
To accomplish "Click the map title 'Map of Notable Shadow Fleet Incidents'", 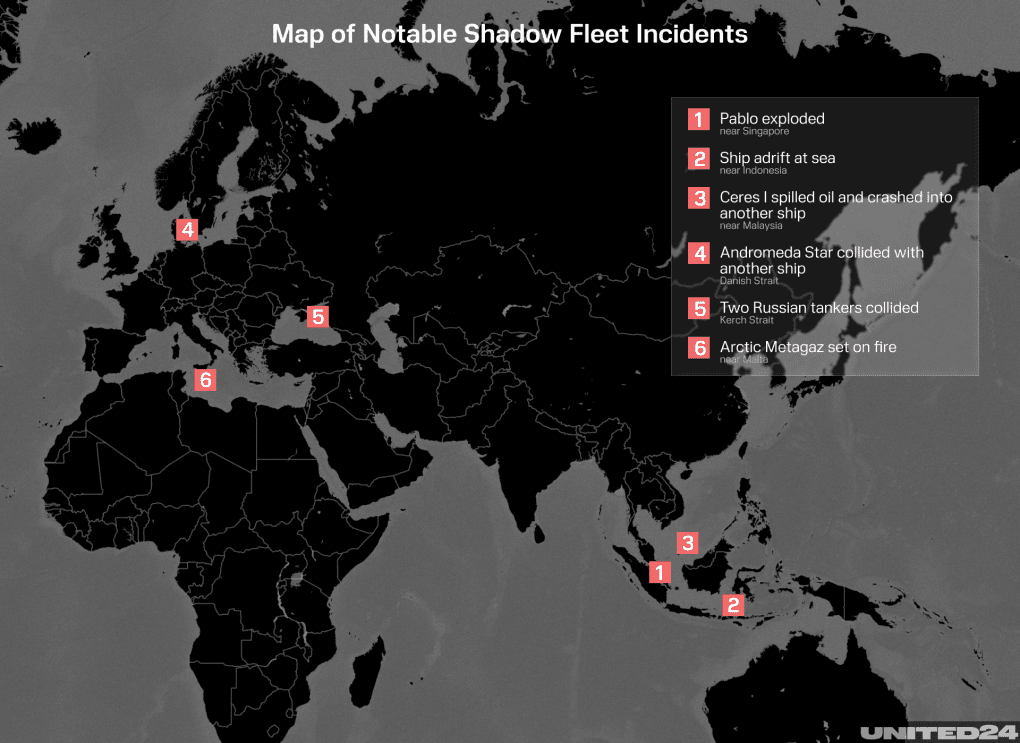I will [509, 34].
